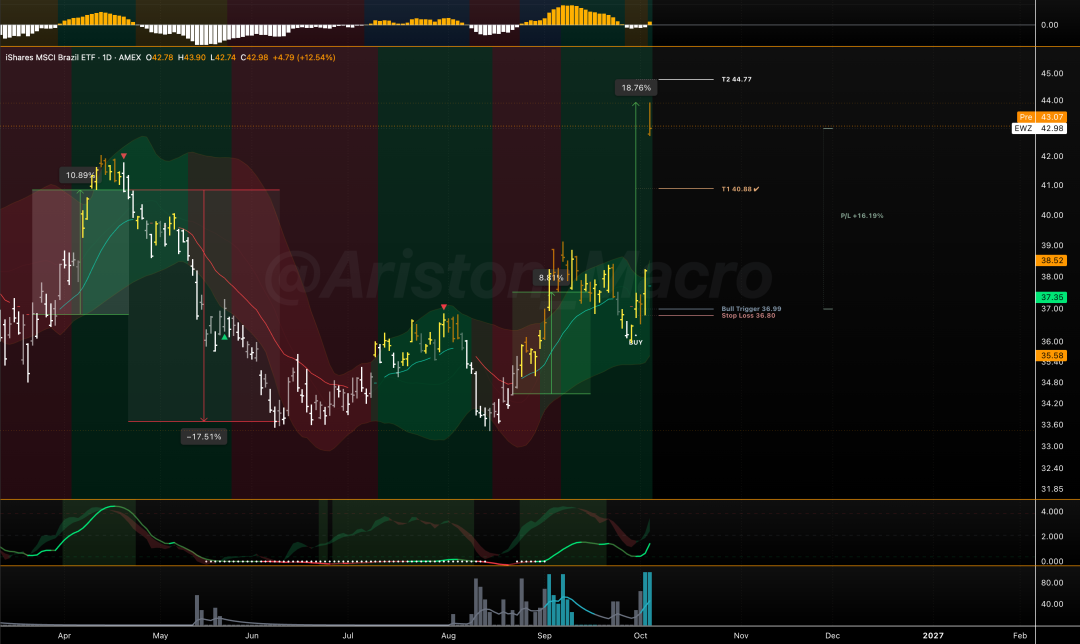Image resolution: width=1080 pixels, height=644 pixels.
Task: Click the Oct label on time axis
Action: (641, 636)
